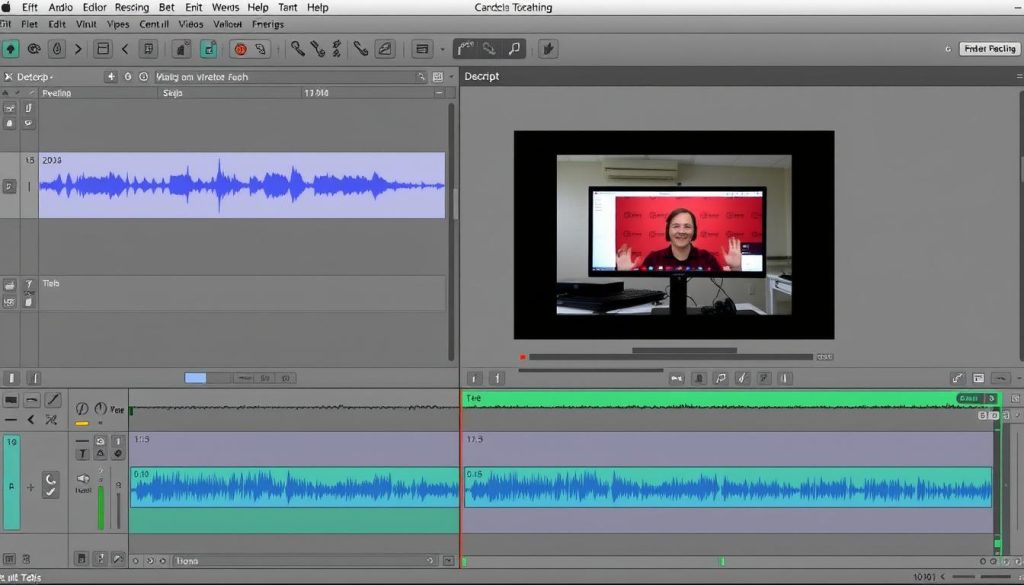Screen dimensions: 1024x585
Task: Click the red record icon in the toolbar
Action: [x=240, y=48]
